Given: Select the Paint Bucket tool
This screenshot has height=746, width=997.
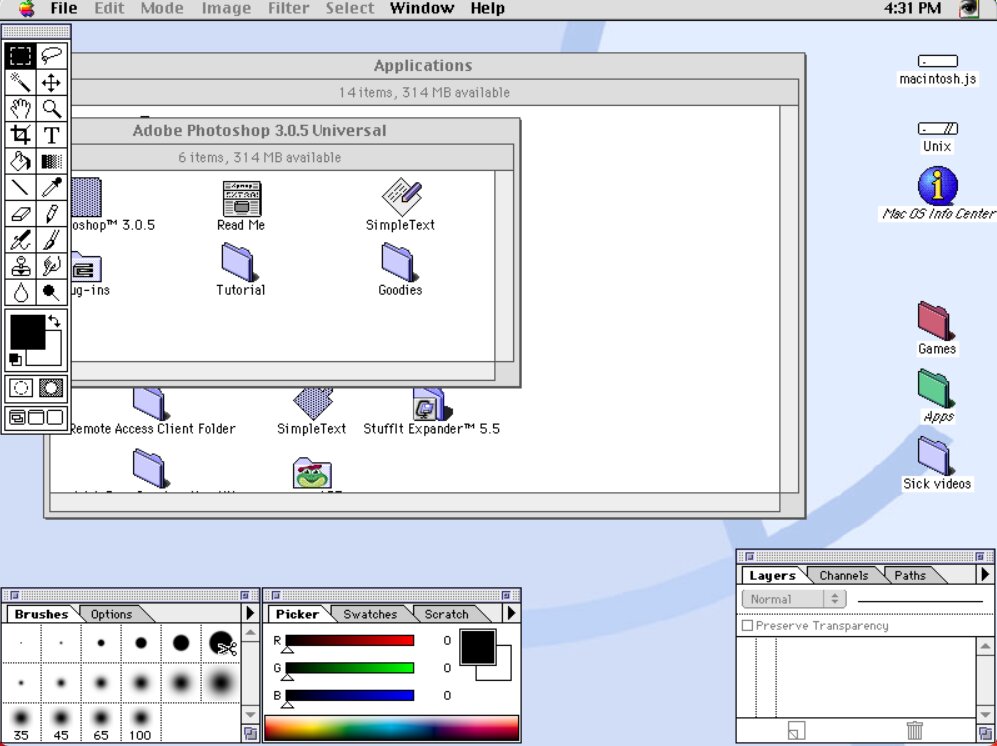Looking at the screenshot, I should (x=20, y=161).
